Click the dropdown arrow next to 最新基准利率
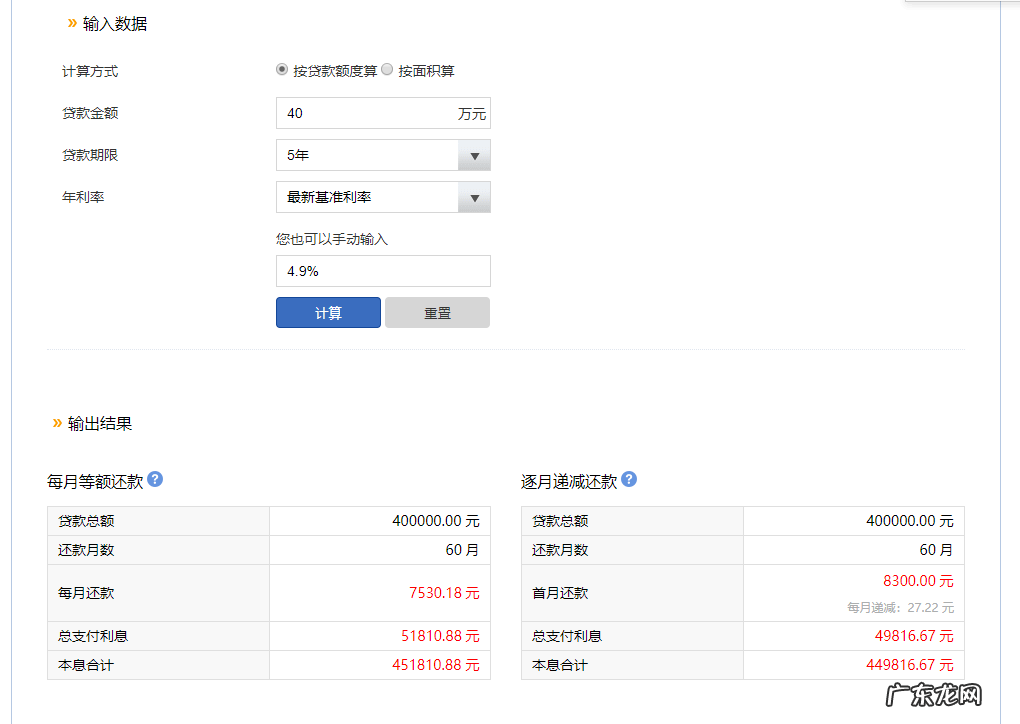Image resolution: width=1020 pixels, height=724 pixels. click(x=474, y=197)
